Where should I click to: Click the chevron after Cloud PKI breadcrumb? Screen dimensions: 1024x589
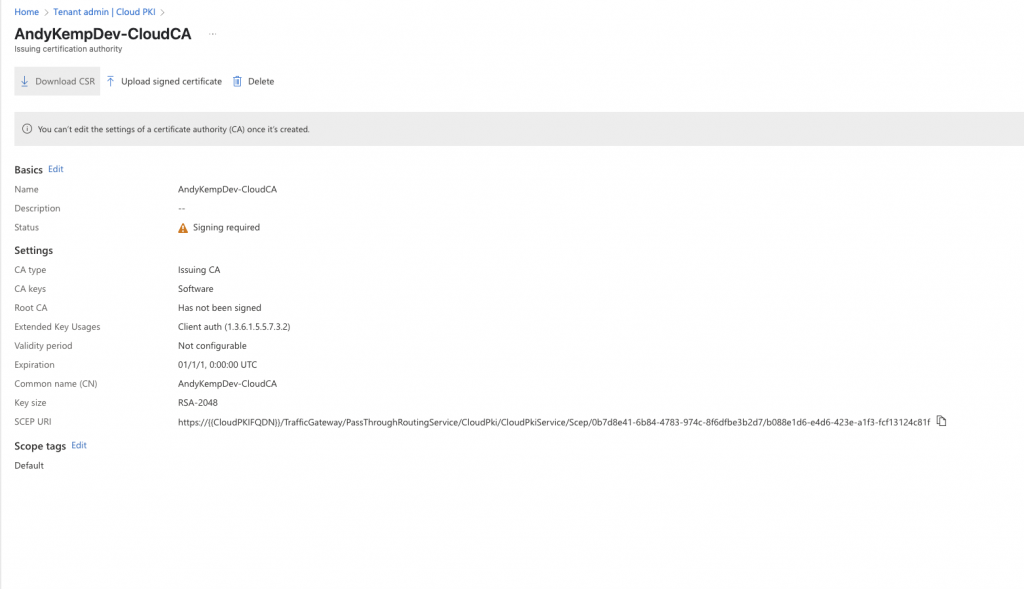(162, 12)
